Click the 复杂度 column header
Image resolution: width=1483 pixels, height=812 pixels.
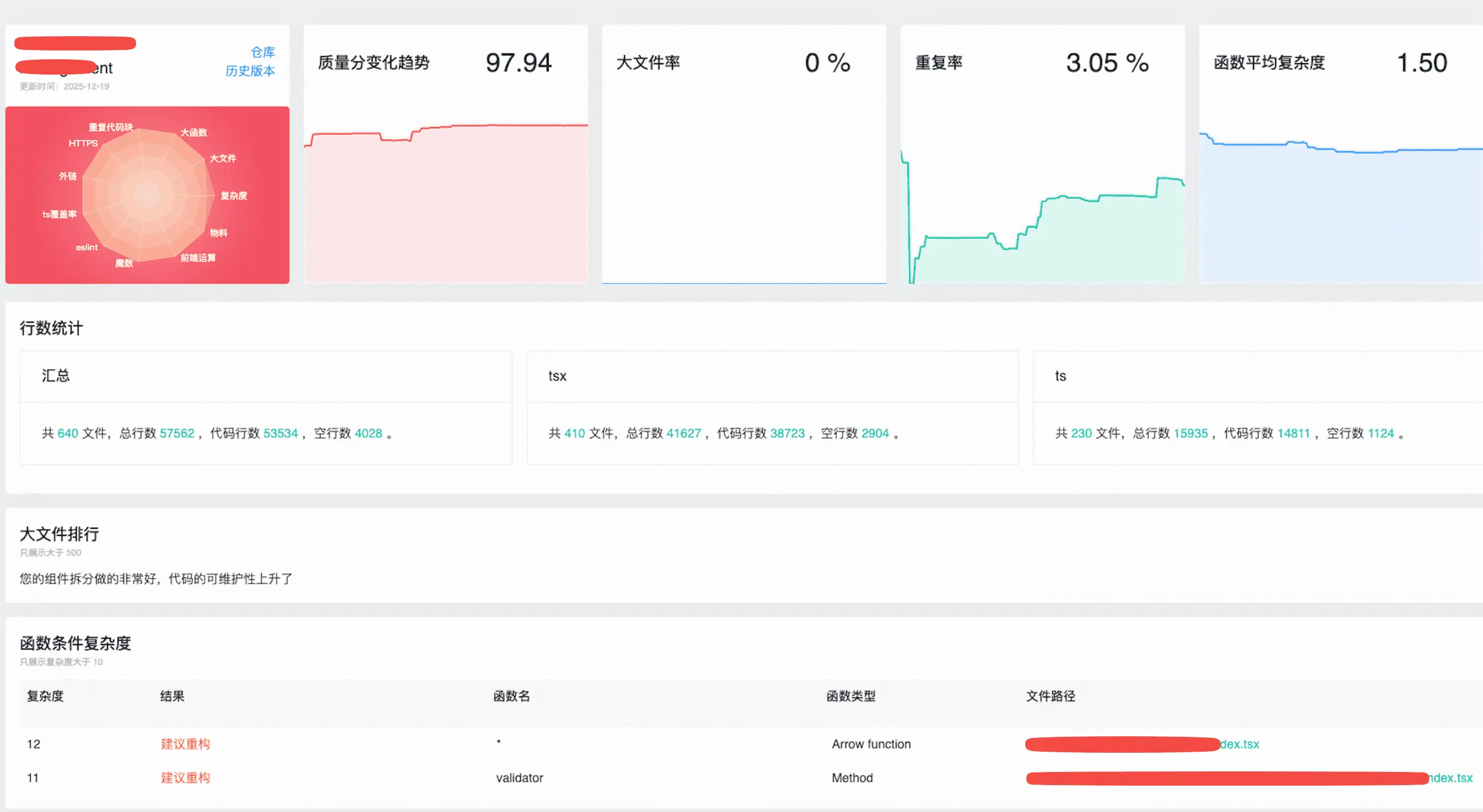pos(45,696)
